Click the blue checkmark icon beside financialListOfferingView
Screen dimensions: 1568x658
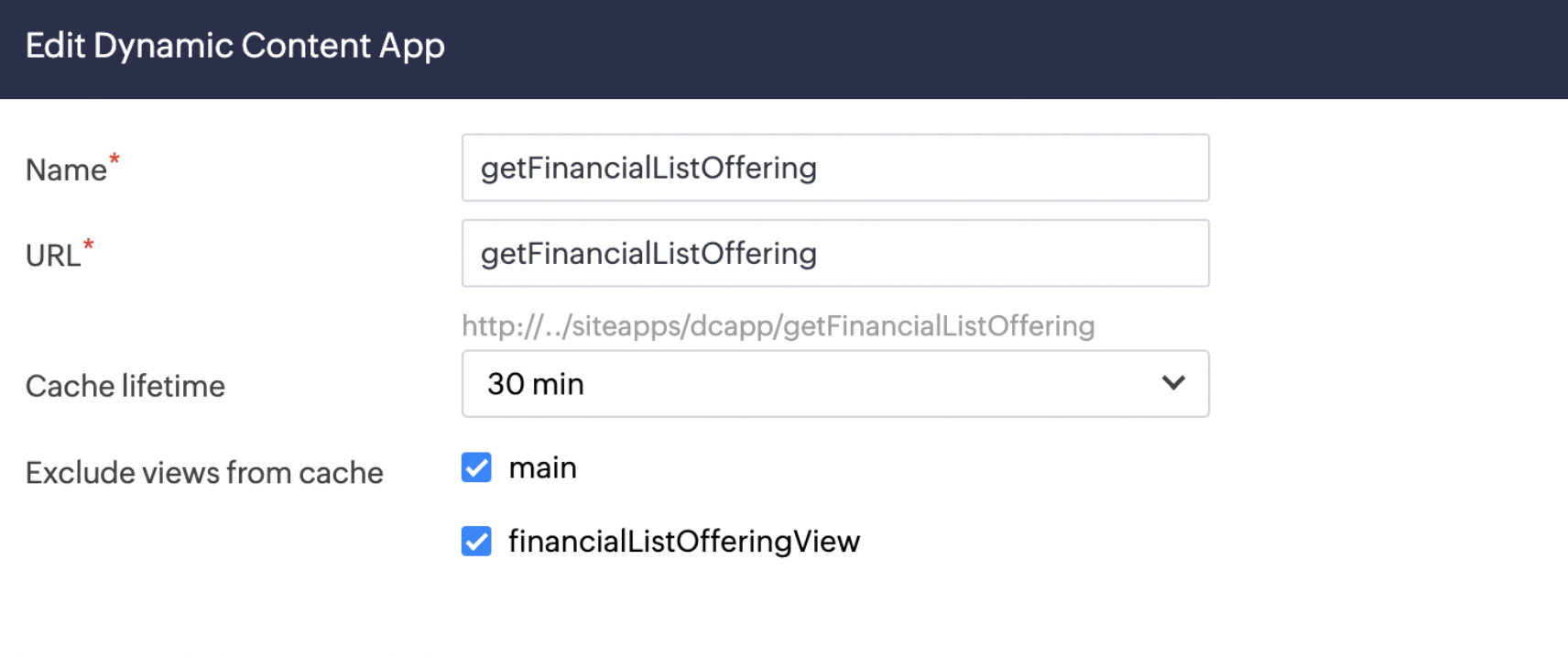[476, 541]
